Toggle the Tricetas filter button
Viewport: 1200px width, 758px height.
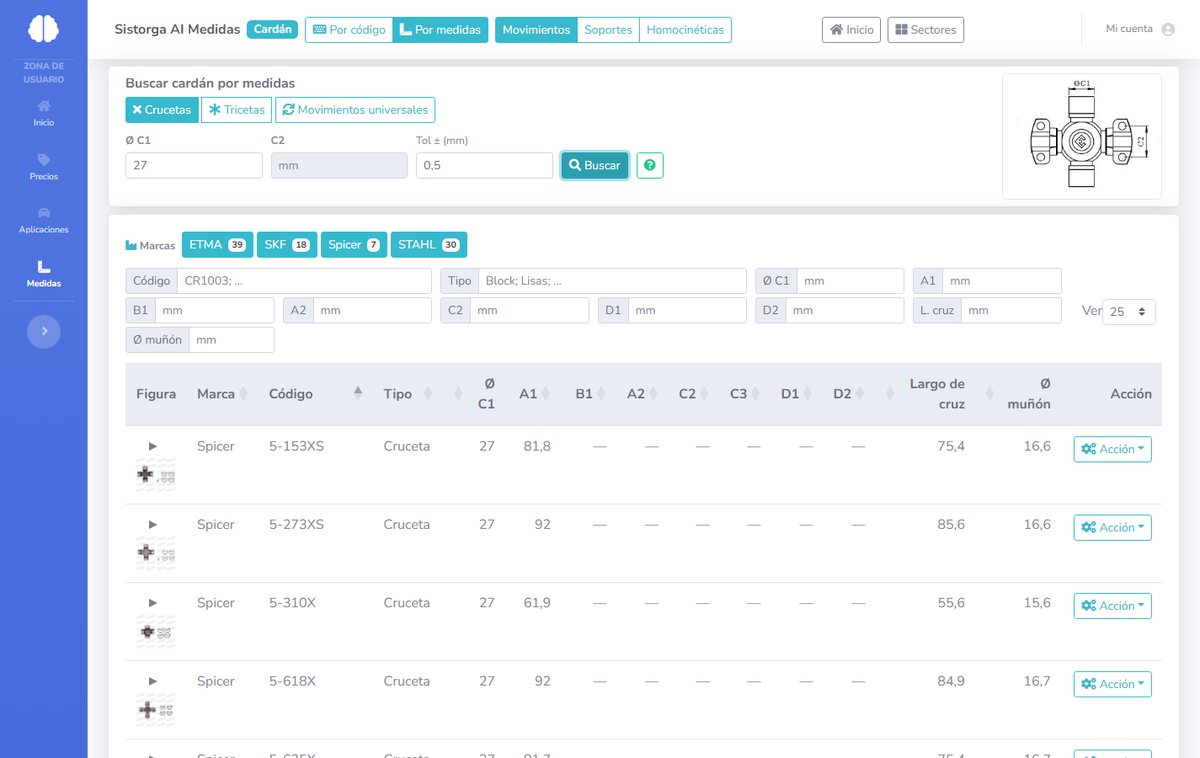click(236, 110)
